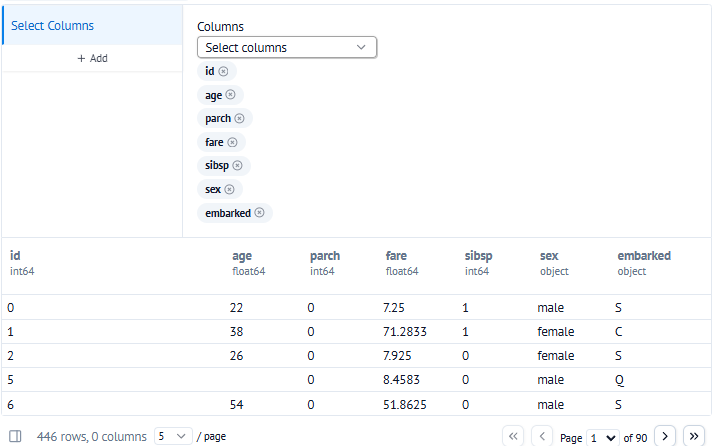Remove the embarked column chip
The image size is (716, 446).
click(259, 213)
